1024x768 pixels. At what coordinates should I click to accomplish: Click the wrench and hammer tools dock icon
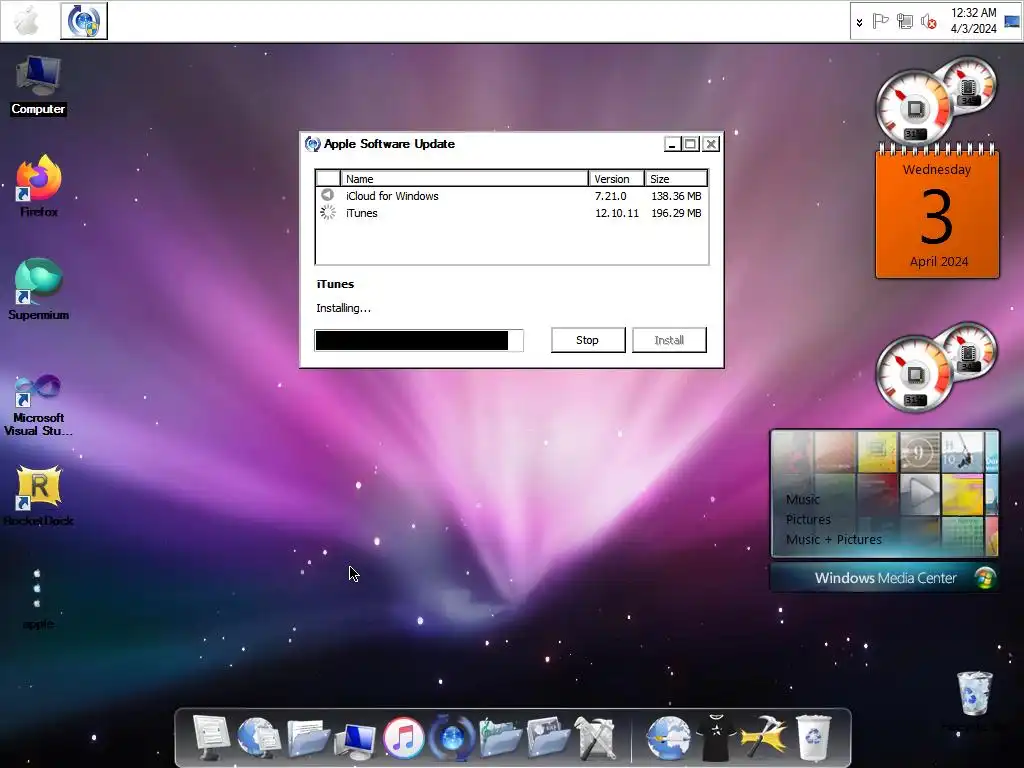(595, 738)
